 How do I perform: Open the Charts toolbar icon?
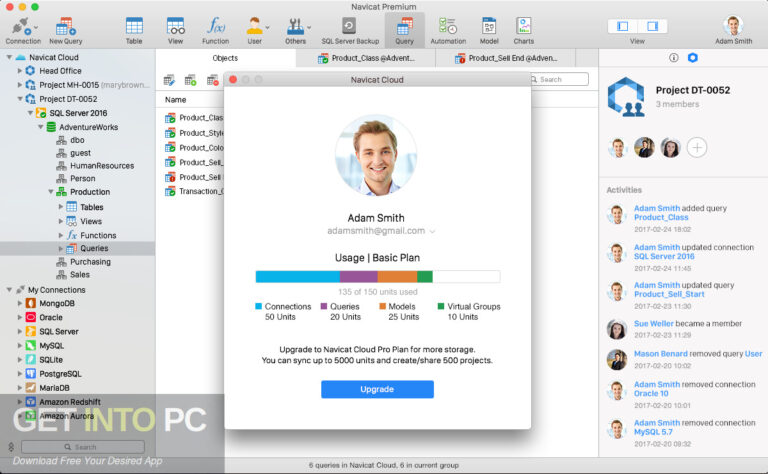point(524,25)
